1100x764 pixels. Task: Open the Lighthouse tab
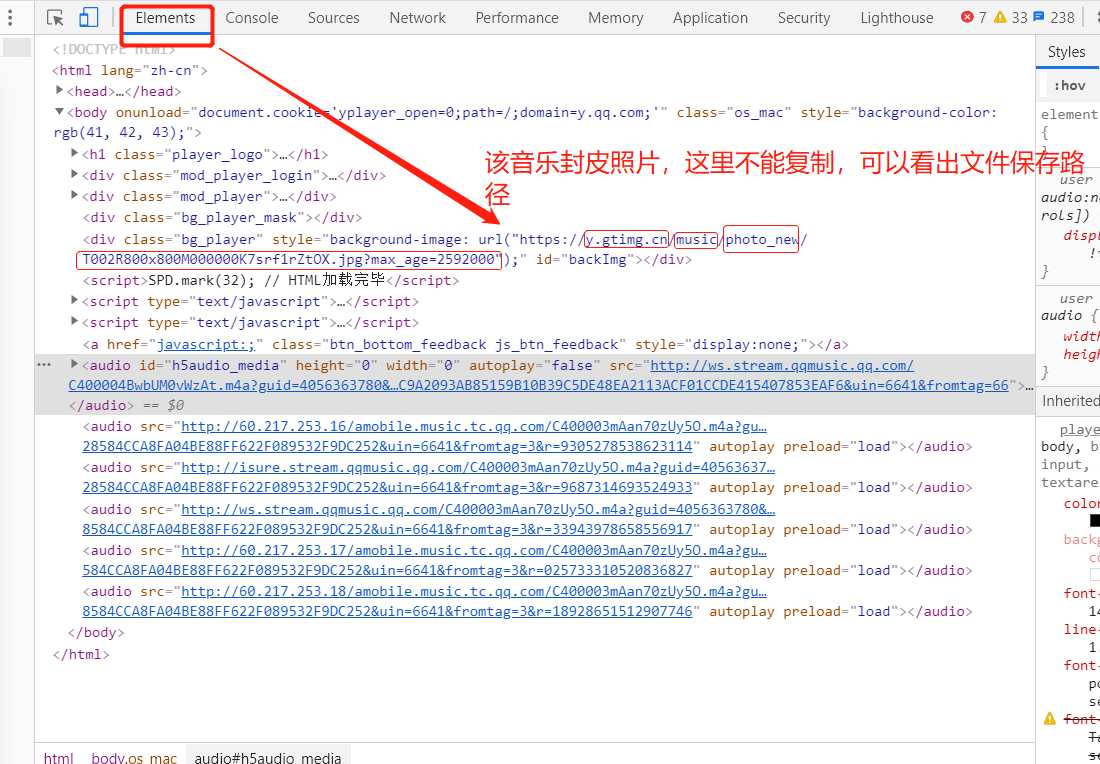click(x=897, y=18)
